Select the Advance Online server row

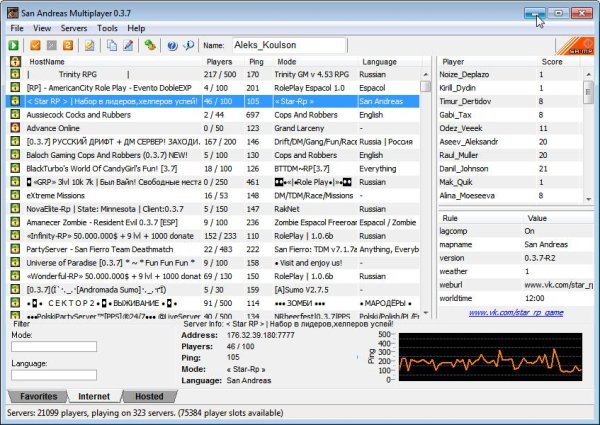point(213,128)
